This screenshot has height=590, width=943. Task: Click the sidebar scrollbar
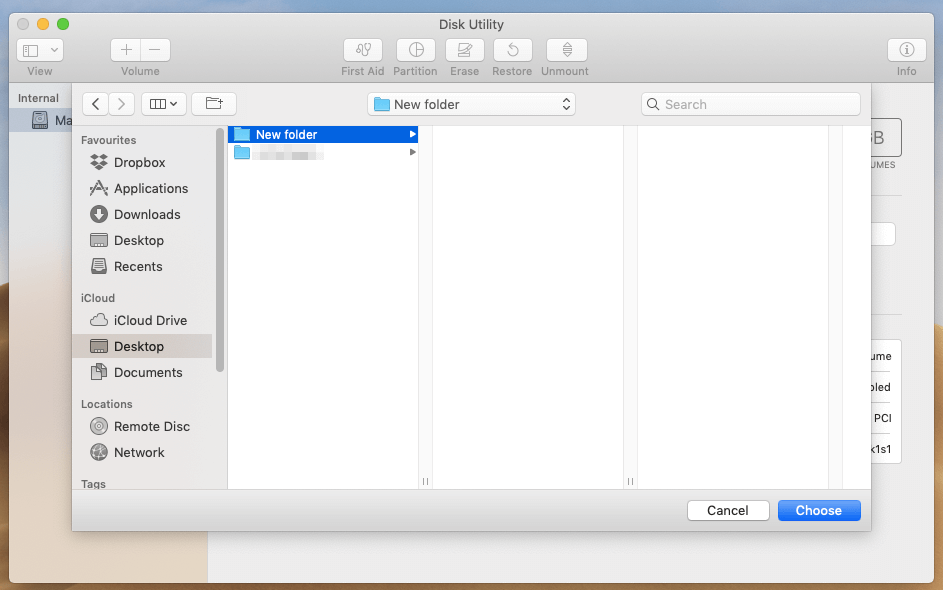220,250
